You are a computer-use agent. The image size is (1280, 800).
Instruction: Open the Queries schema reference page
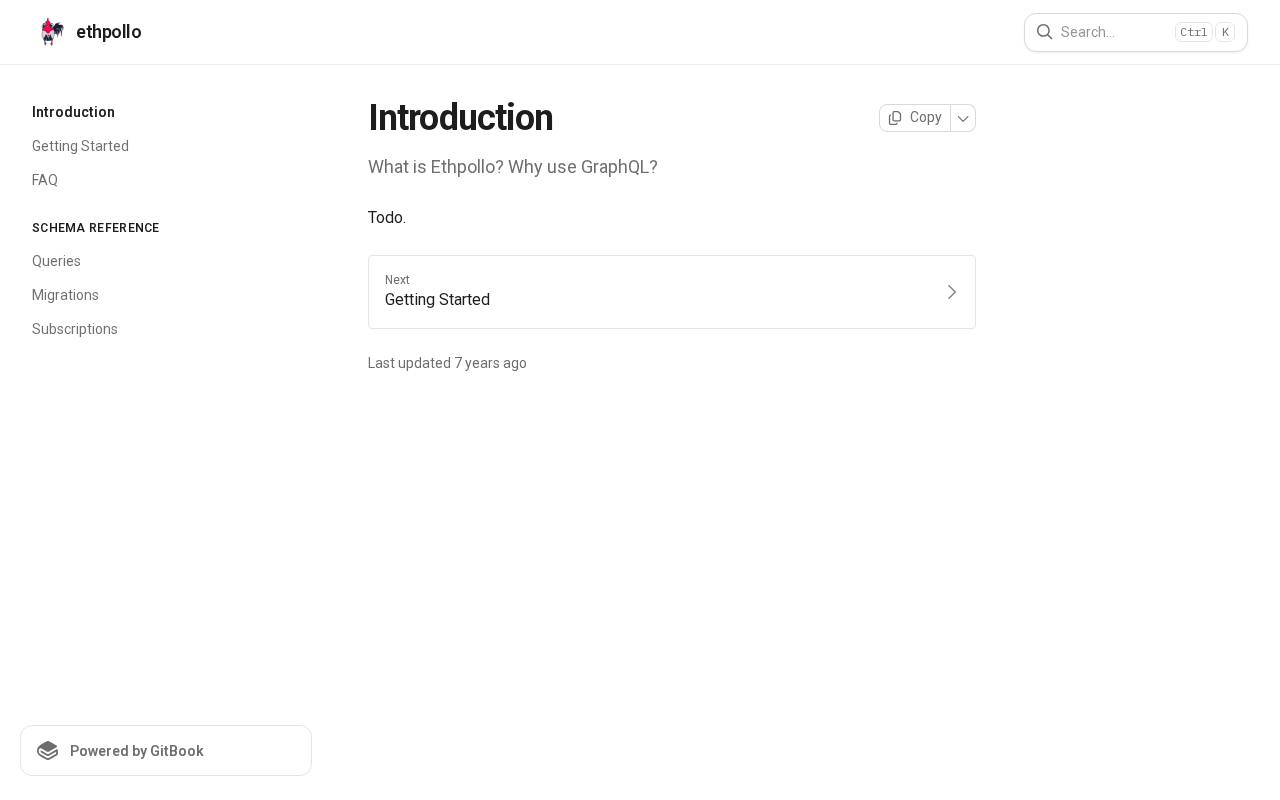pyautogui.click(x=56, y=261)
